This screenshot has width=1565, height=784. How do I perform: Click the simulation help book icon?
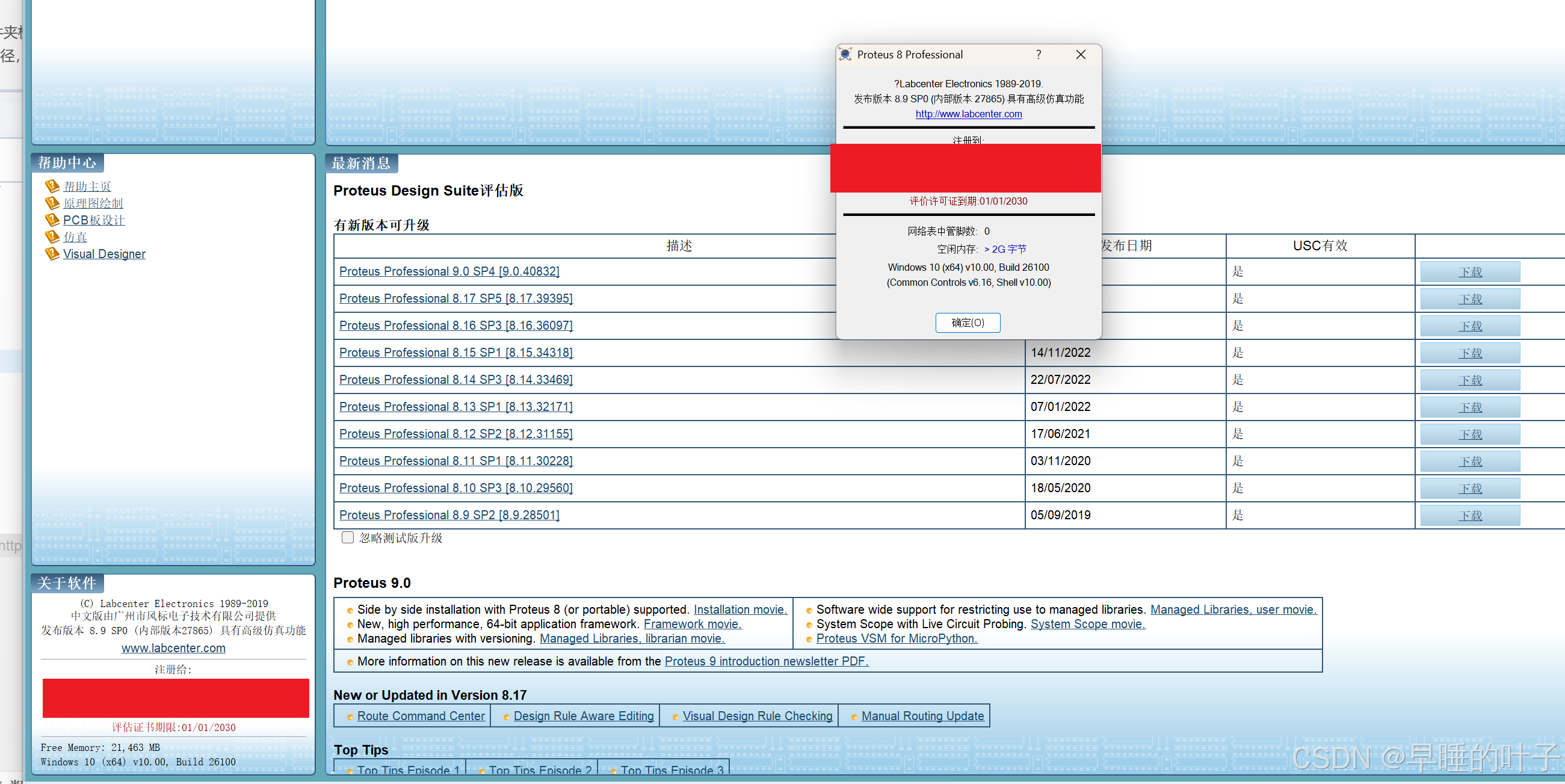52,236
